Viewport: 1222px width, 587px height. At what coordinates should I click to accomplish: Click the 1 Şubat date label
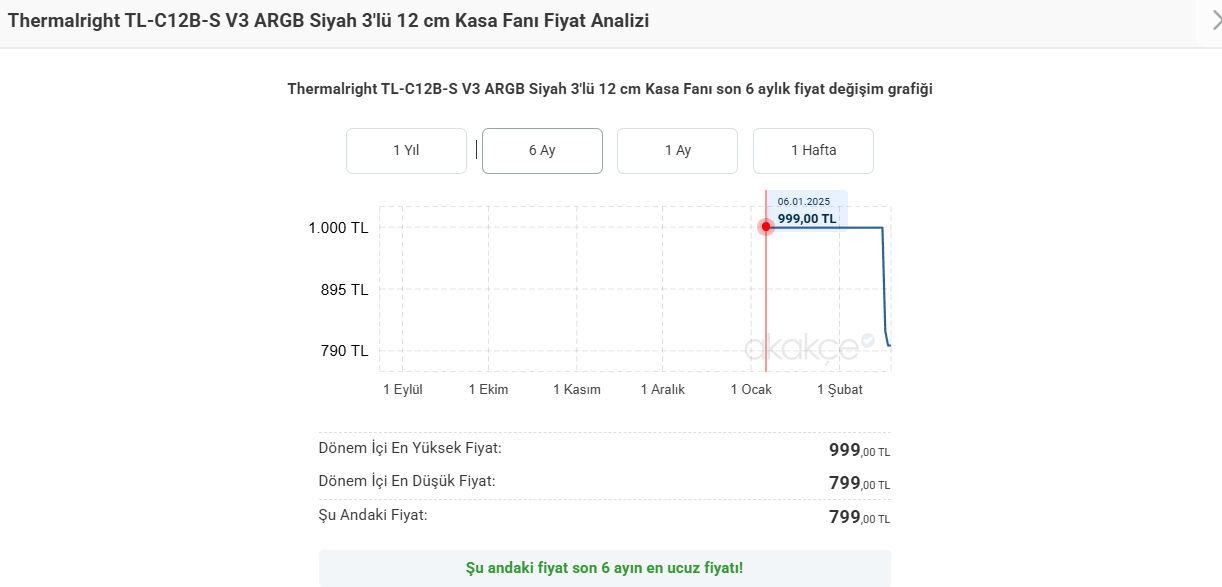coord(840,389)
